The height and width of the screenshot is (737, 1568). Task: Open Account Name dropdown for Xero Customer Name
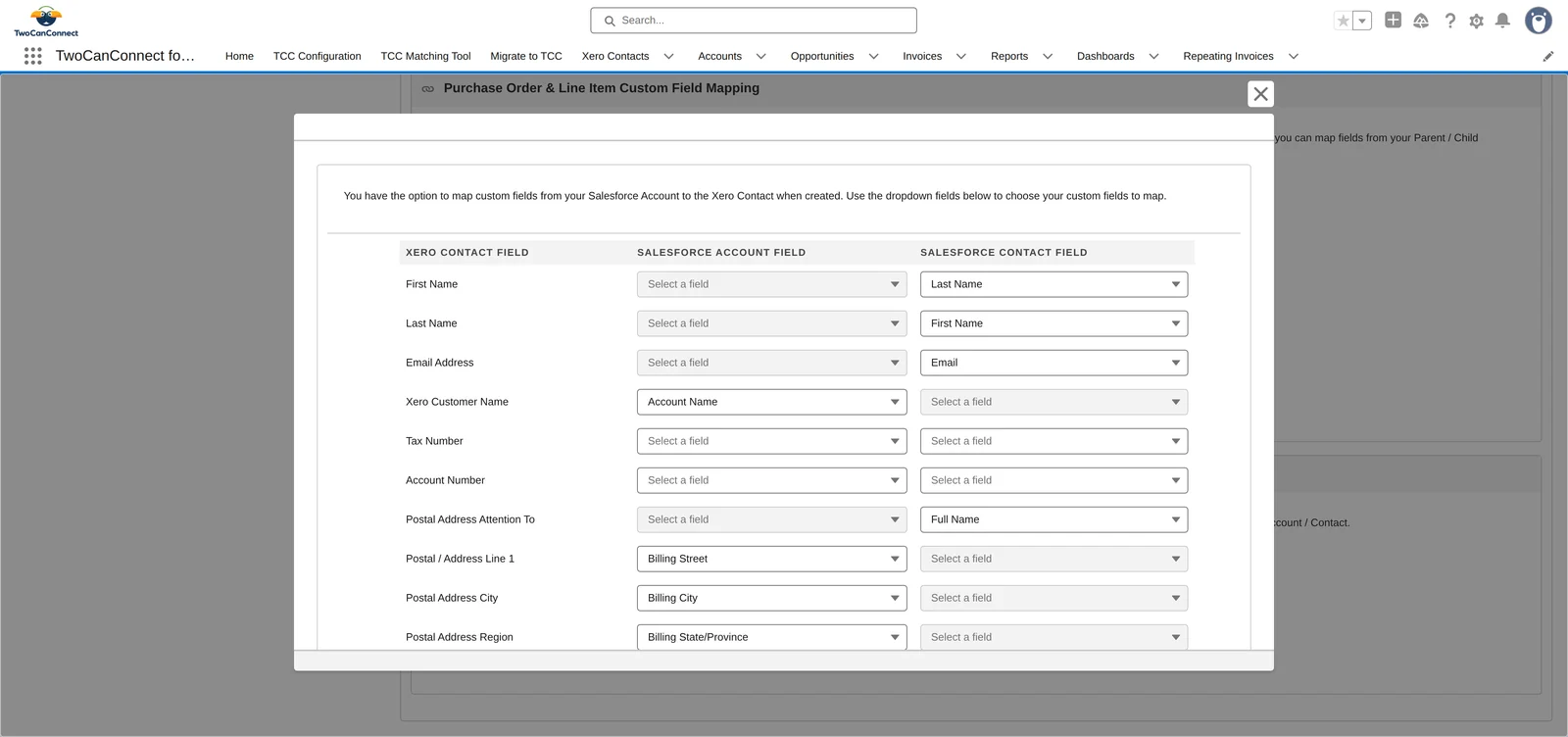click(x=771, y=402)
